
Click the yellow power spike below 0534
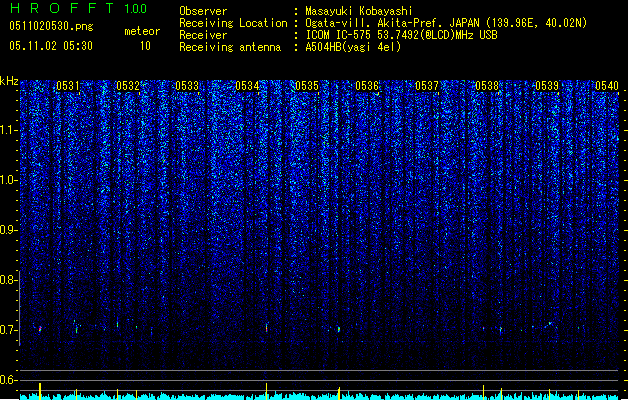267,391
